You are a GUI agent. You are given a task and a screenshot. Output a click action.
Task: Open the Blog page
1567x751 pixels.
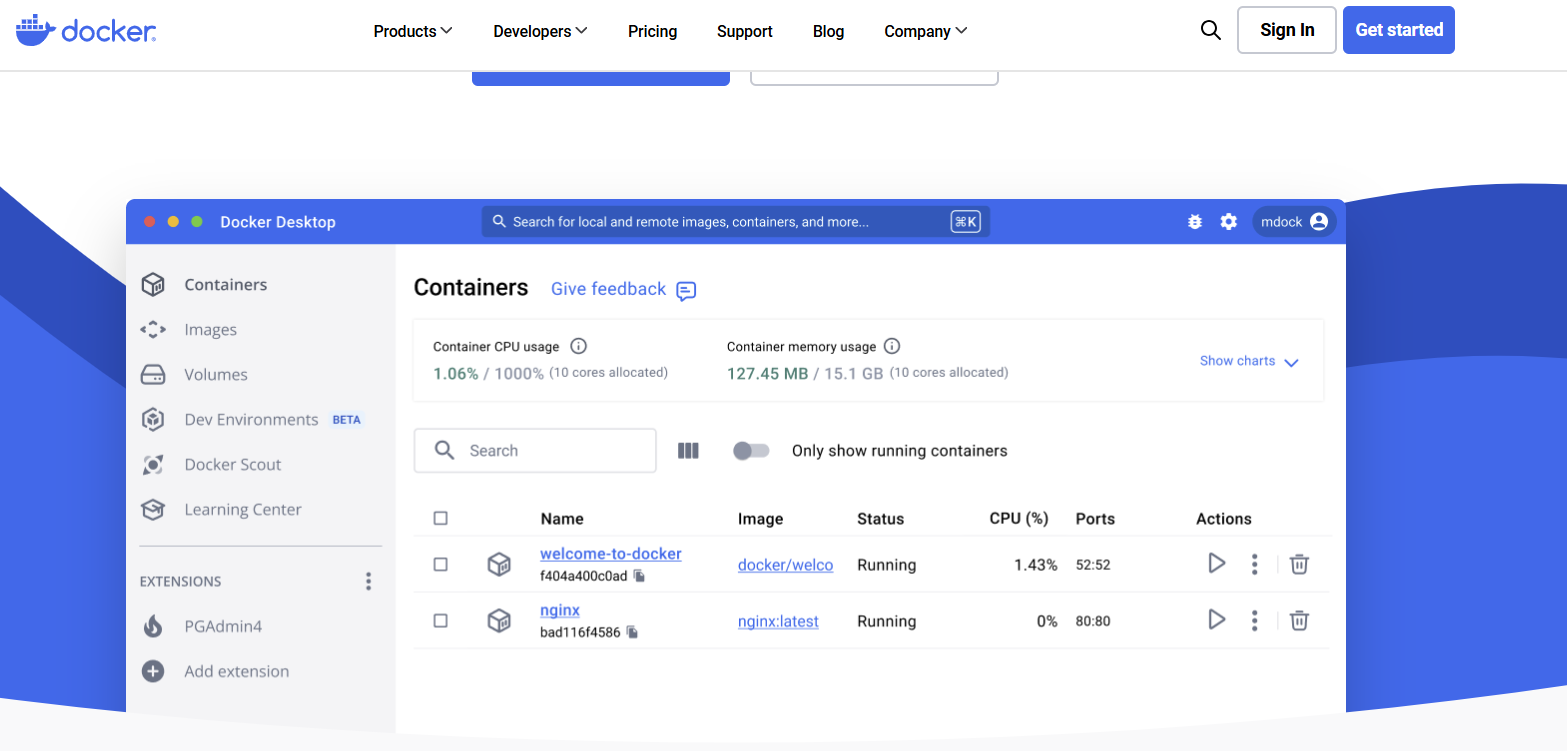point(829,31)
